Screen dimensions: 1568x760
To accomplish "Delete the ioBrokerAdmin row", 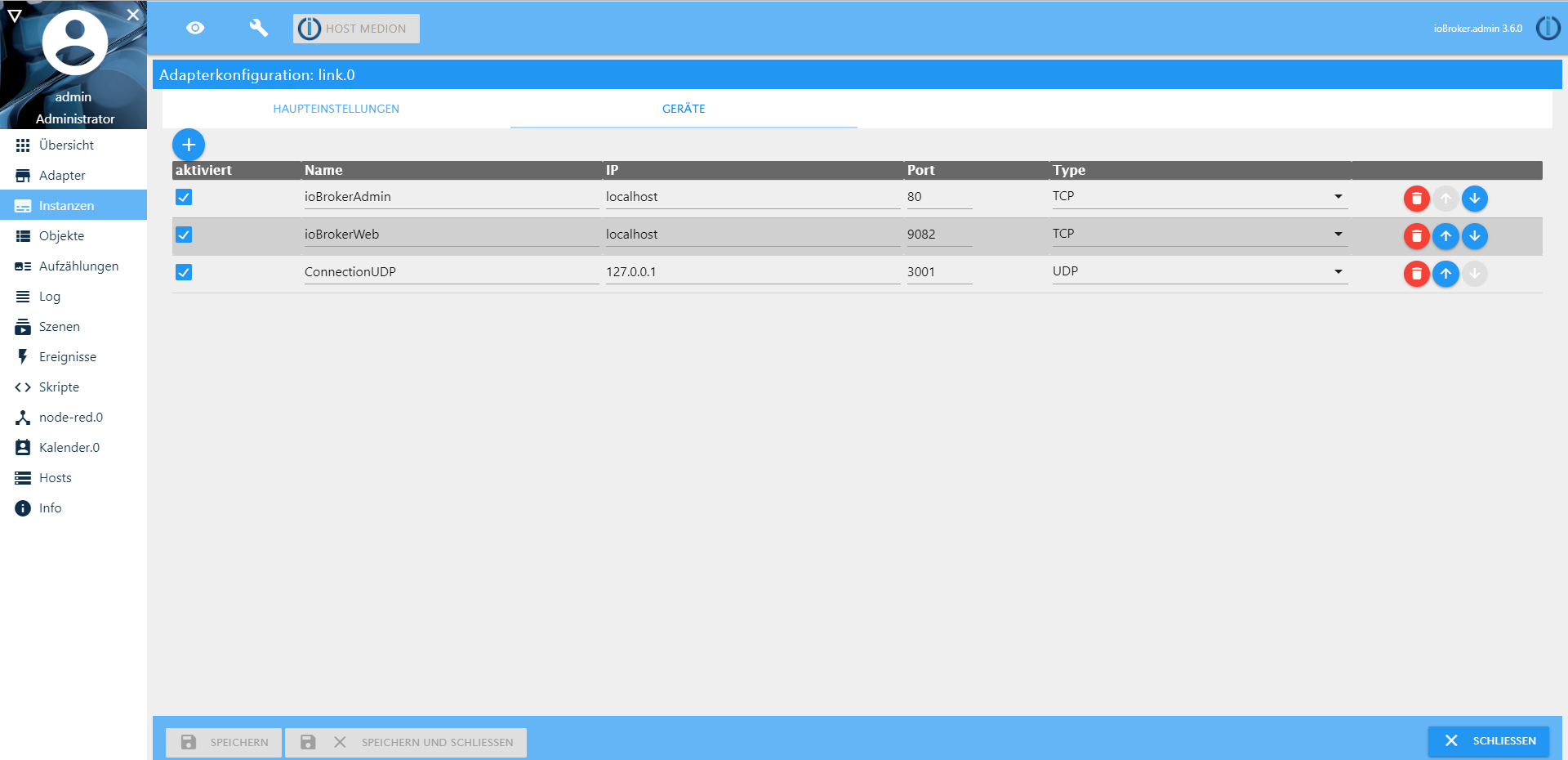I will pos(1416,199).
